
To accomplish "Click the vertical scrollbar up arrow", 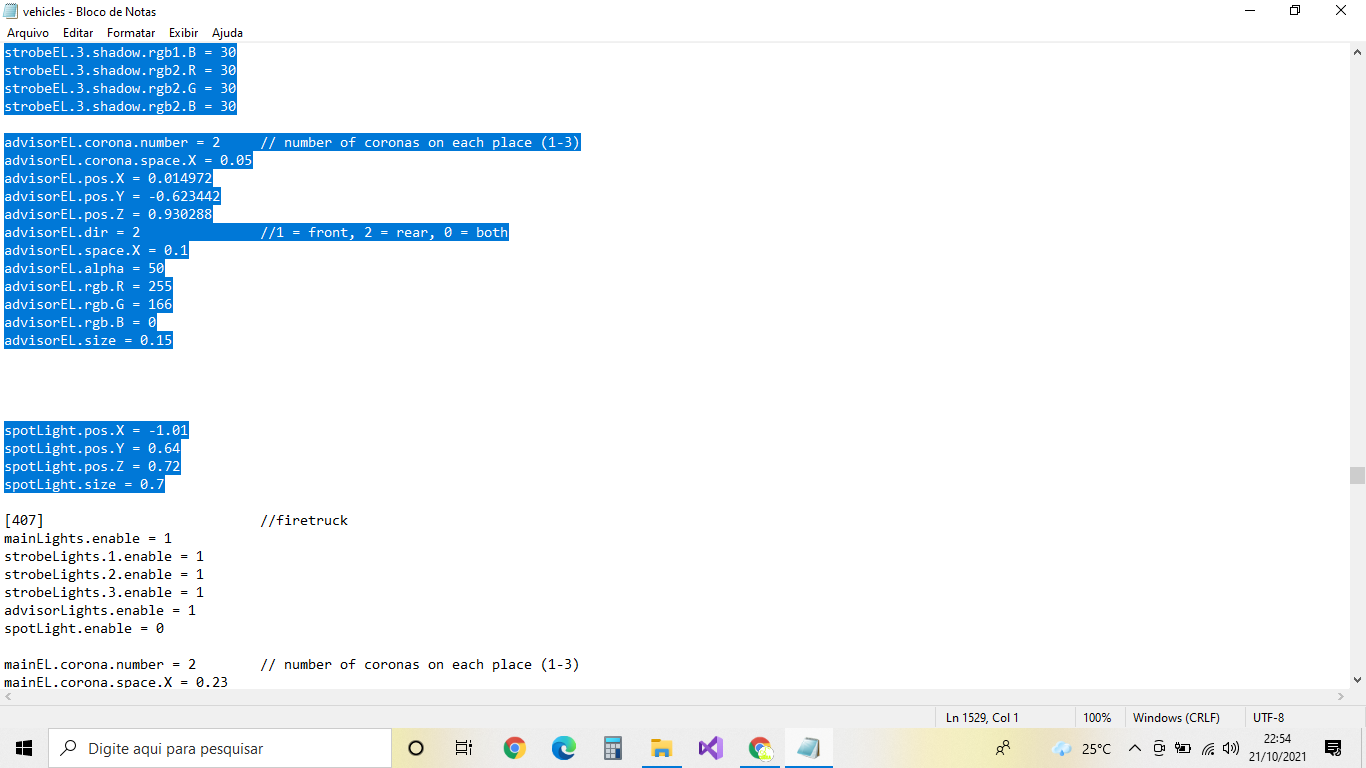I will tap(1357, 52).
